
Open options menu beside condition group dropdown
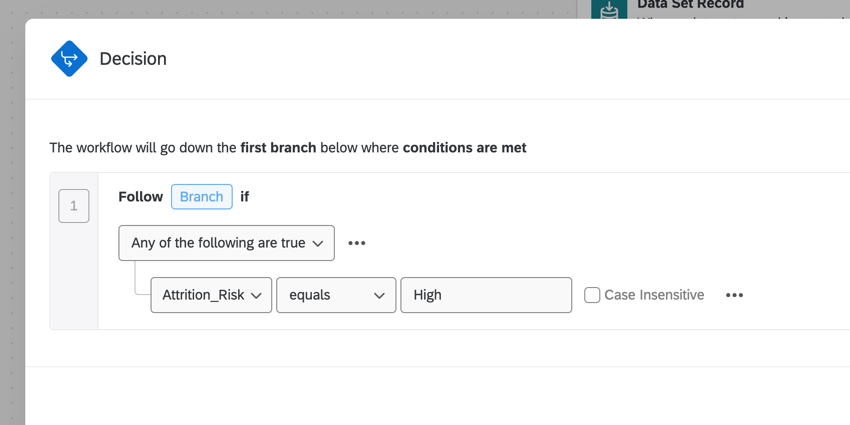pos(357,243)
